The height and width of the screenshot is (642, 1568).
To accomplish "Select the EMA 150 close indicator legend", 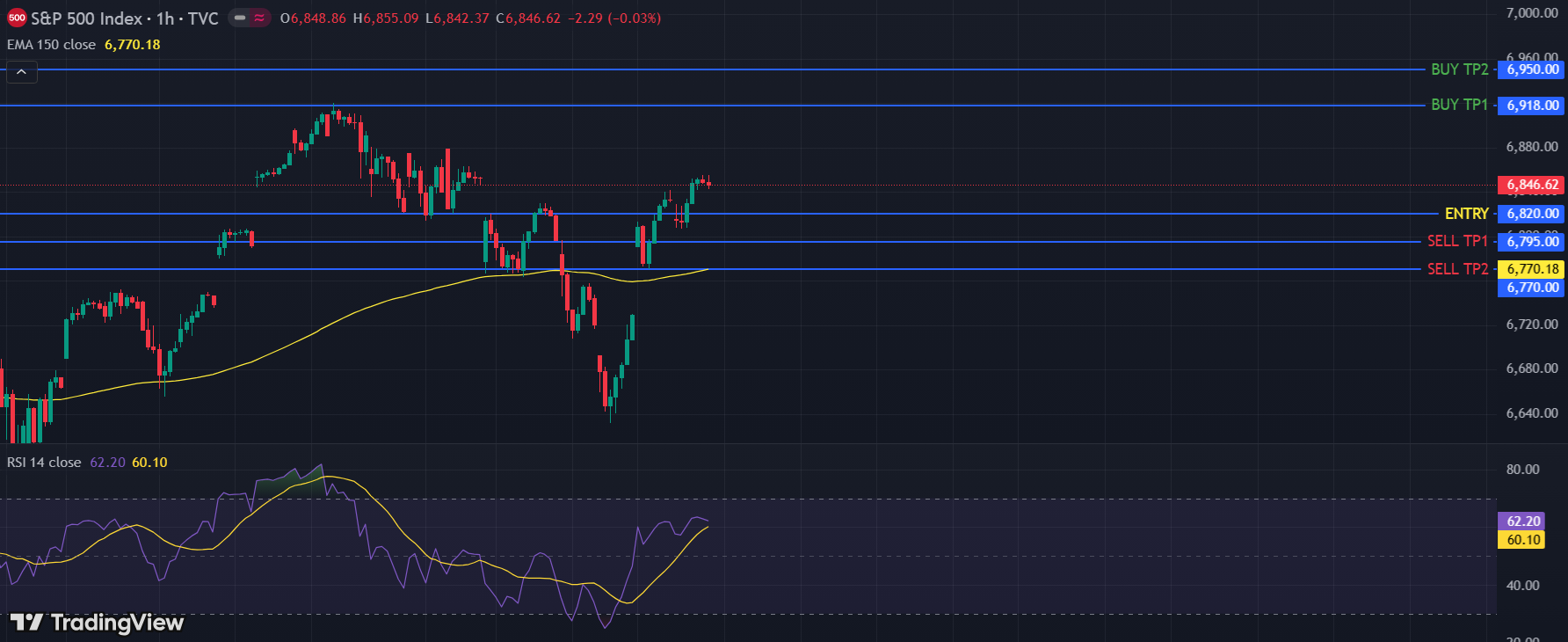I will coord(52,45).
